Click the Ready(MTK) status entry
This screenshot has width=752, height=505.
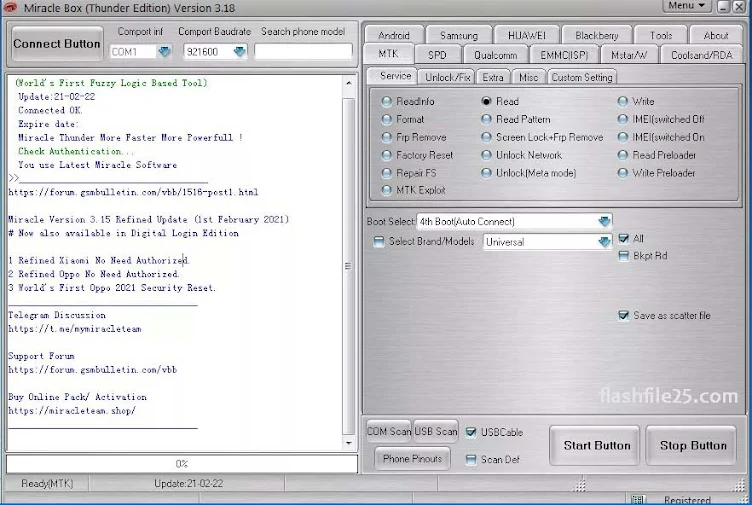point(47,483)
